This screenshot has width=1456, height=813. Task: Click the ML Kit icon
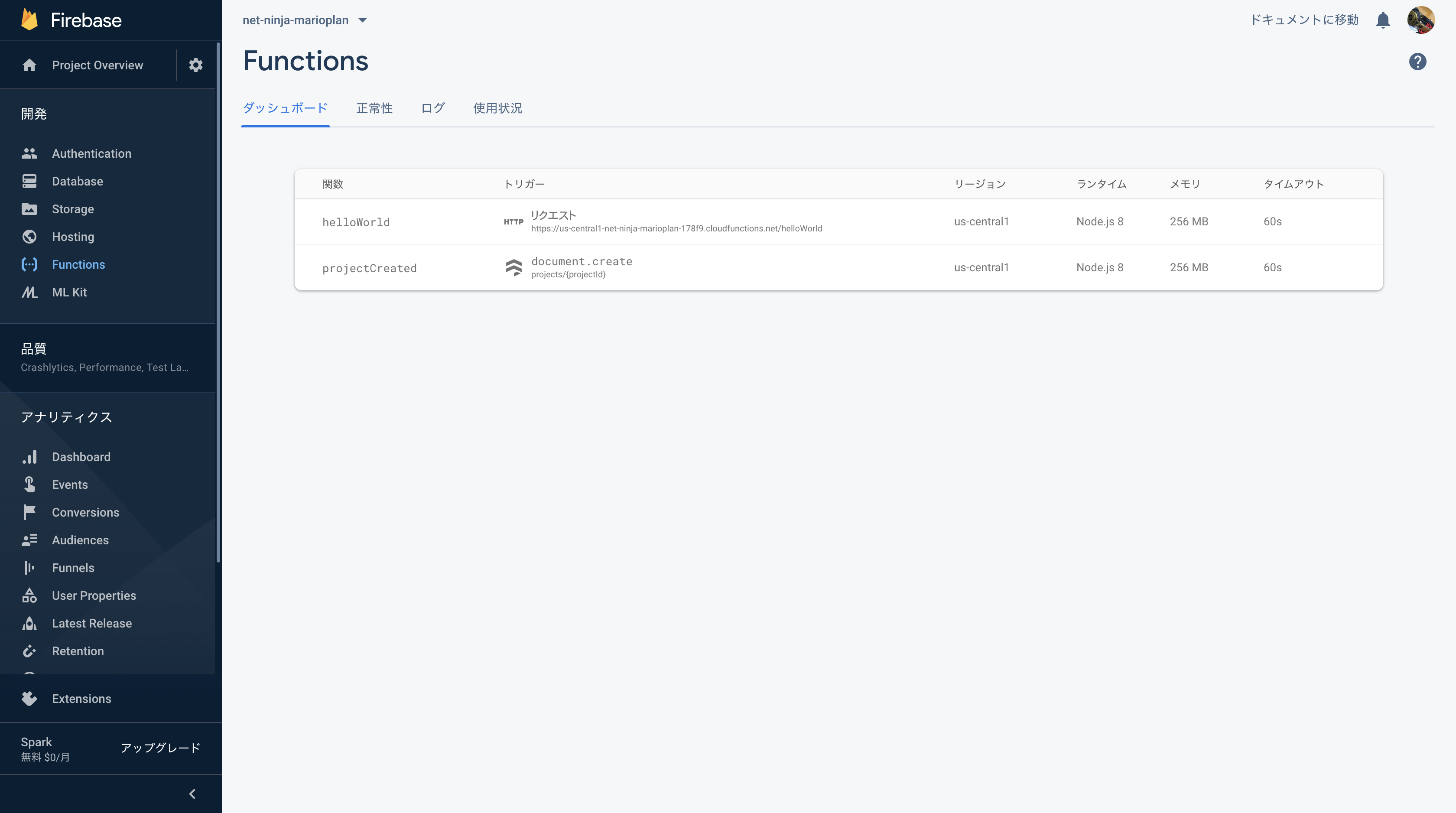click(29, 292)
